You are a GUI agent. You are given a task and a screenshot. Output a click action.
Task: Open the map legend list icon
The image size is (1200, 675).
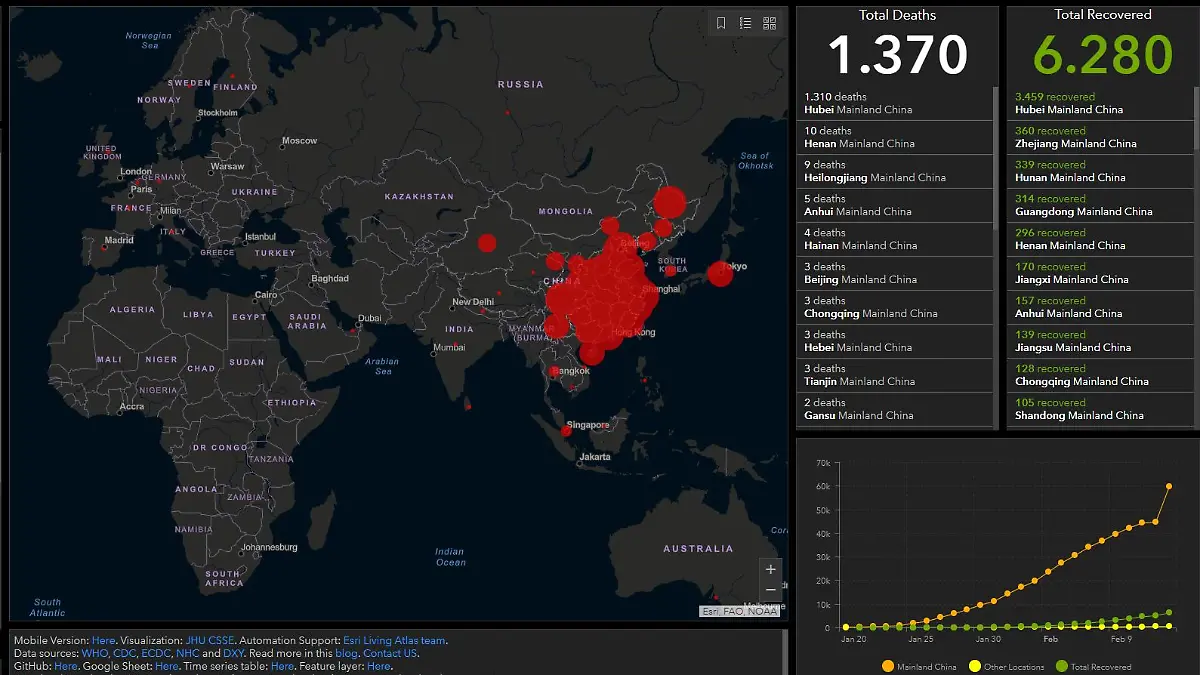click(745, 23)
